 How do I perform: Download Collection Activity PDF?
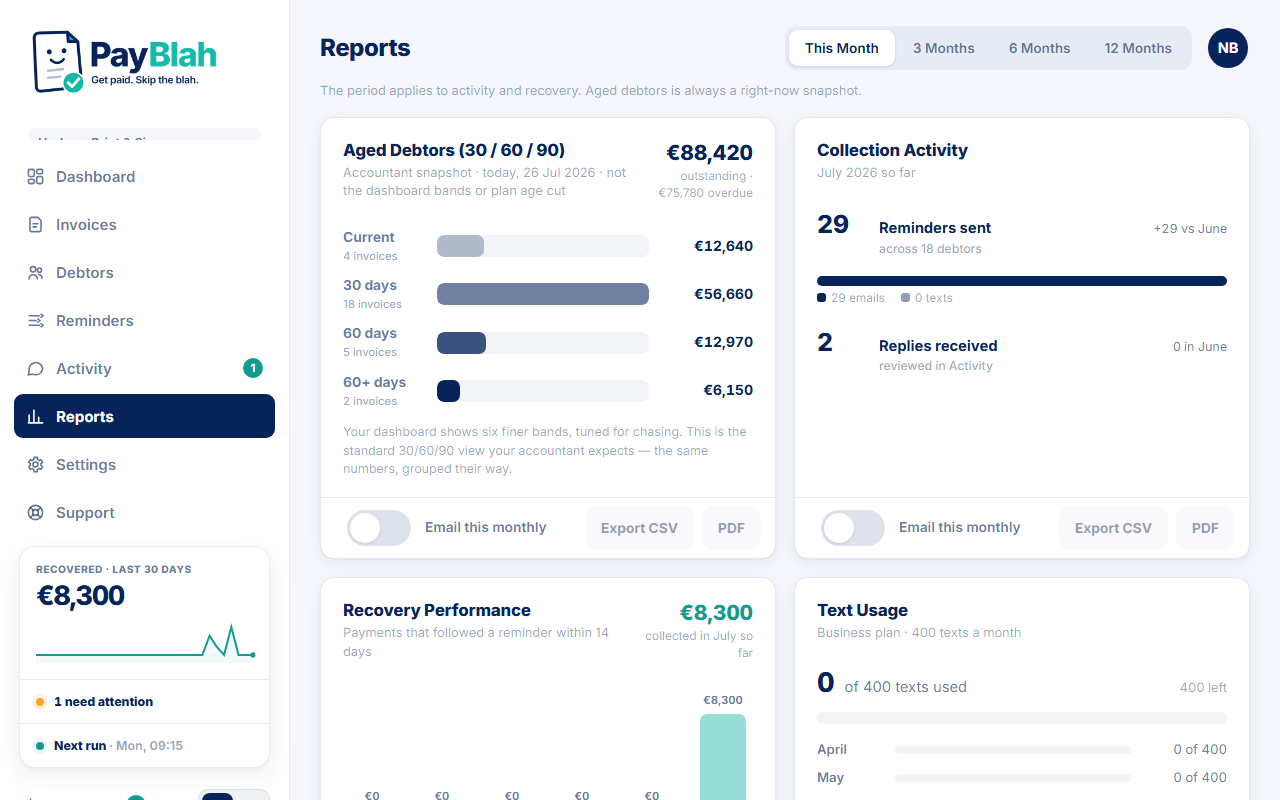[x=1205, y=528]
